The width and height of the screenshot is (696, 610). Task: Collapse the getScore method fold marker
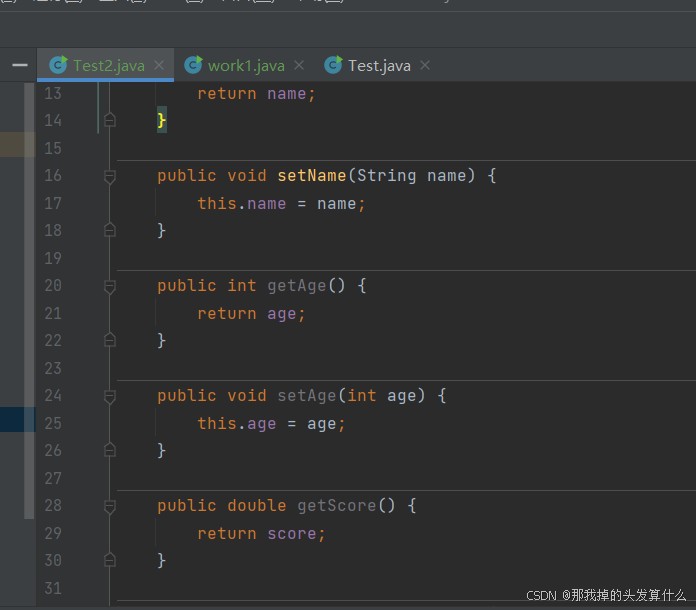(x=110, y=507)
